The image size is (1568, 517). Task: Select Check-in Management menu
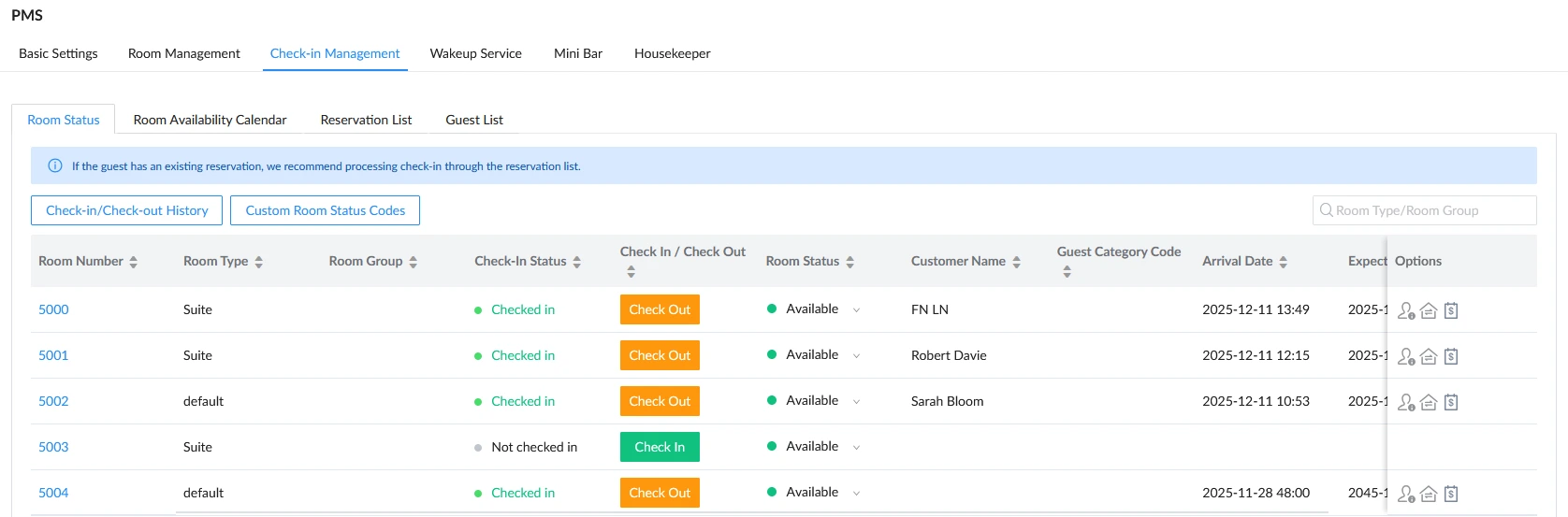(335, 53)
